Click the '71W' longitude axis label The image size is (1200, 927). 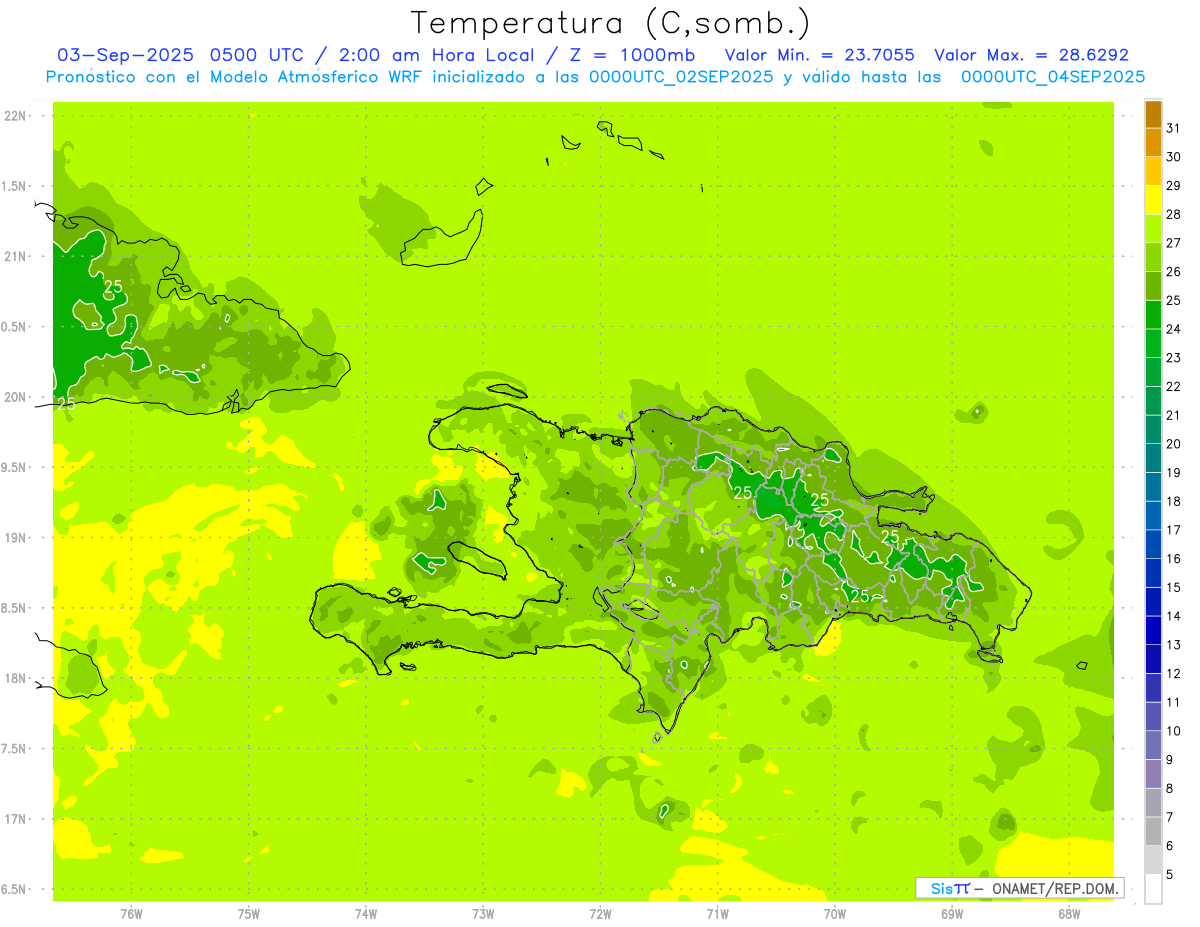coord(717,914)
